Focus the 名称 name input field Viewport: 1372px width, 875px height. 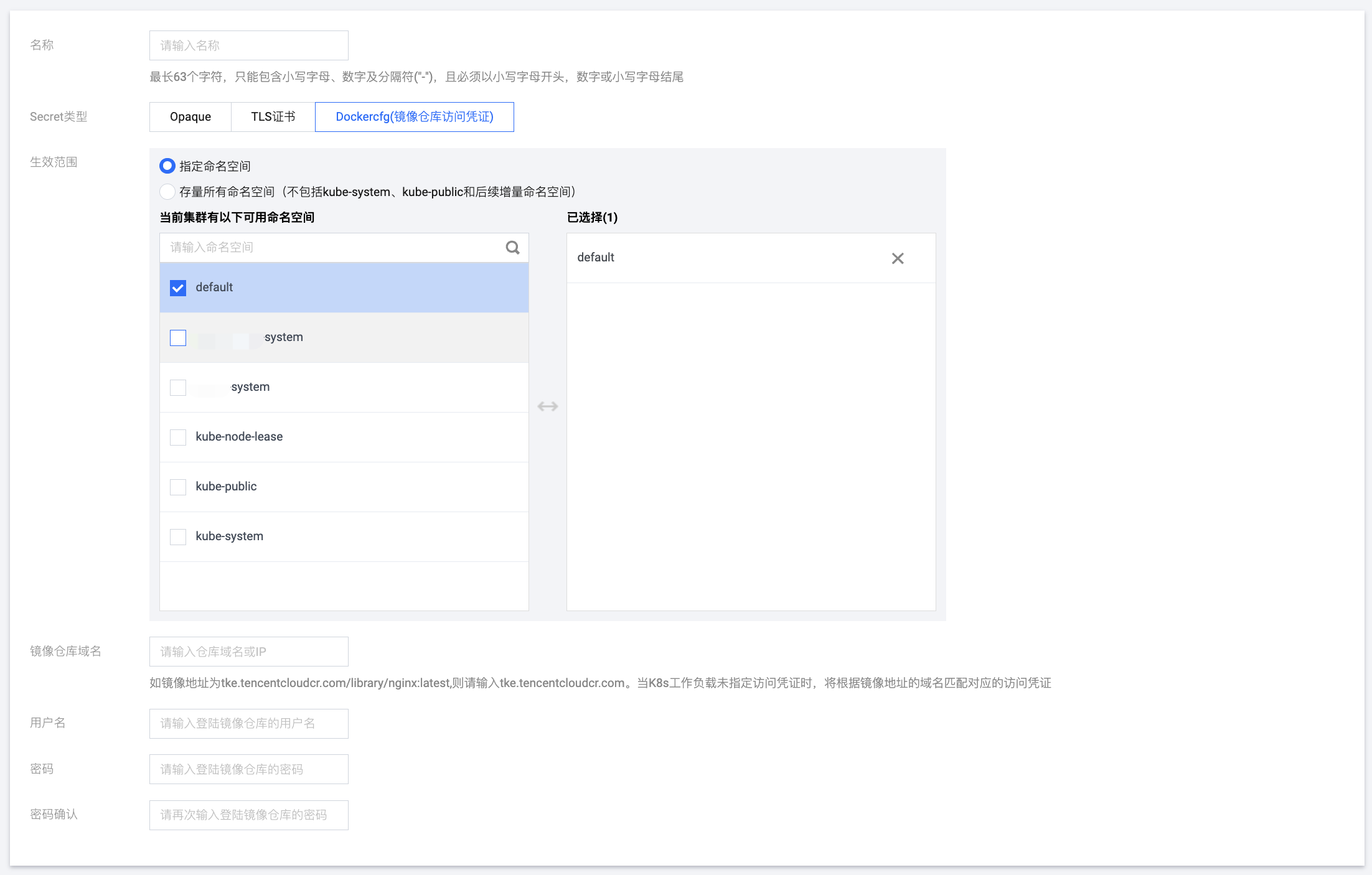(249, 45)
